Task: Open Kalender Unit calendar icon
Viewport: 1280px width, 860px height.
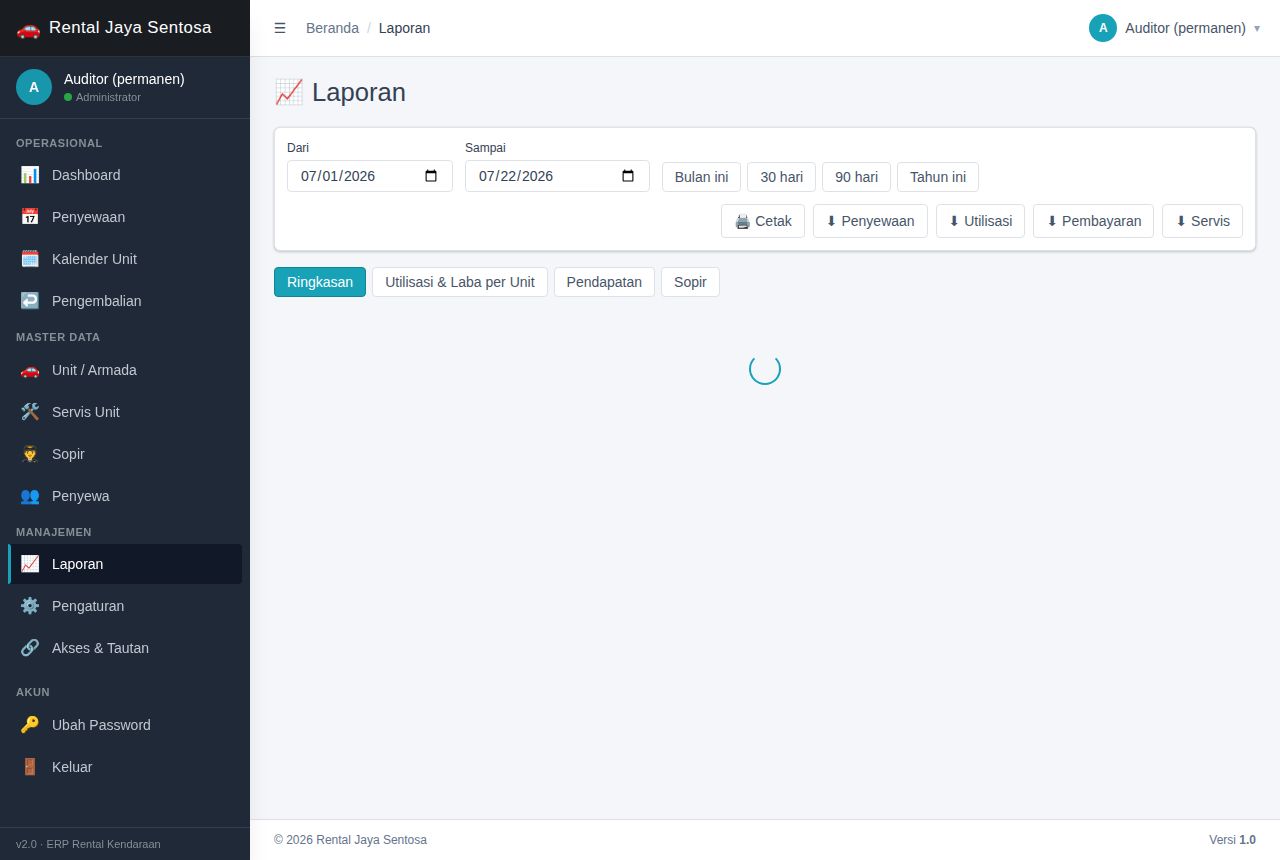Action: [30, 259]
